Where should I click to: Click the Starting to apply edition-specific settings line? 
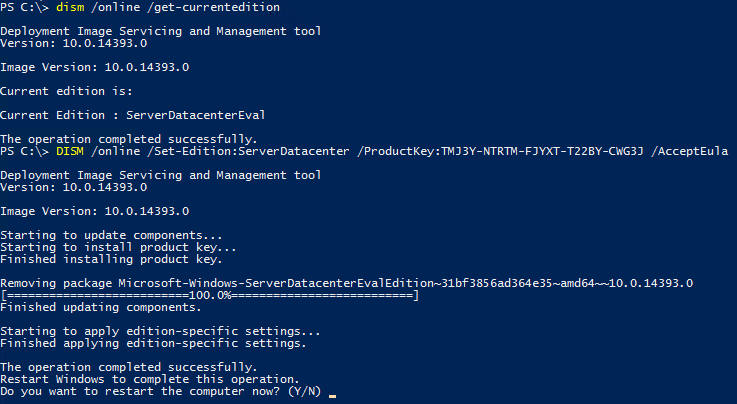point(160,331)
